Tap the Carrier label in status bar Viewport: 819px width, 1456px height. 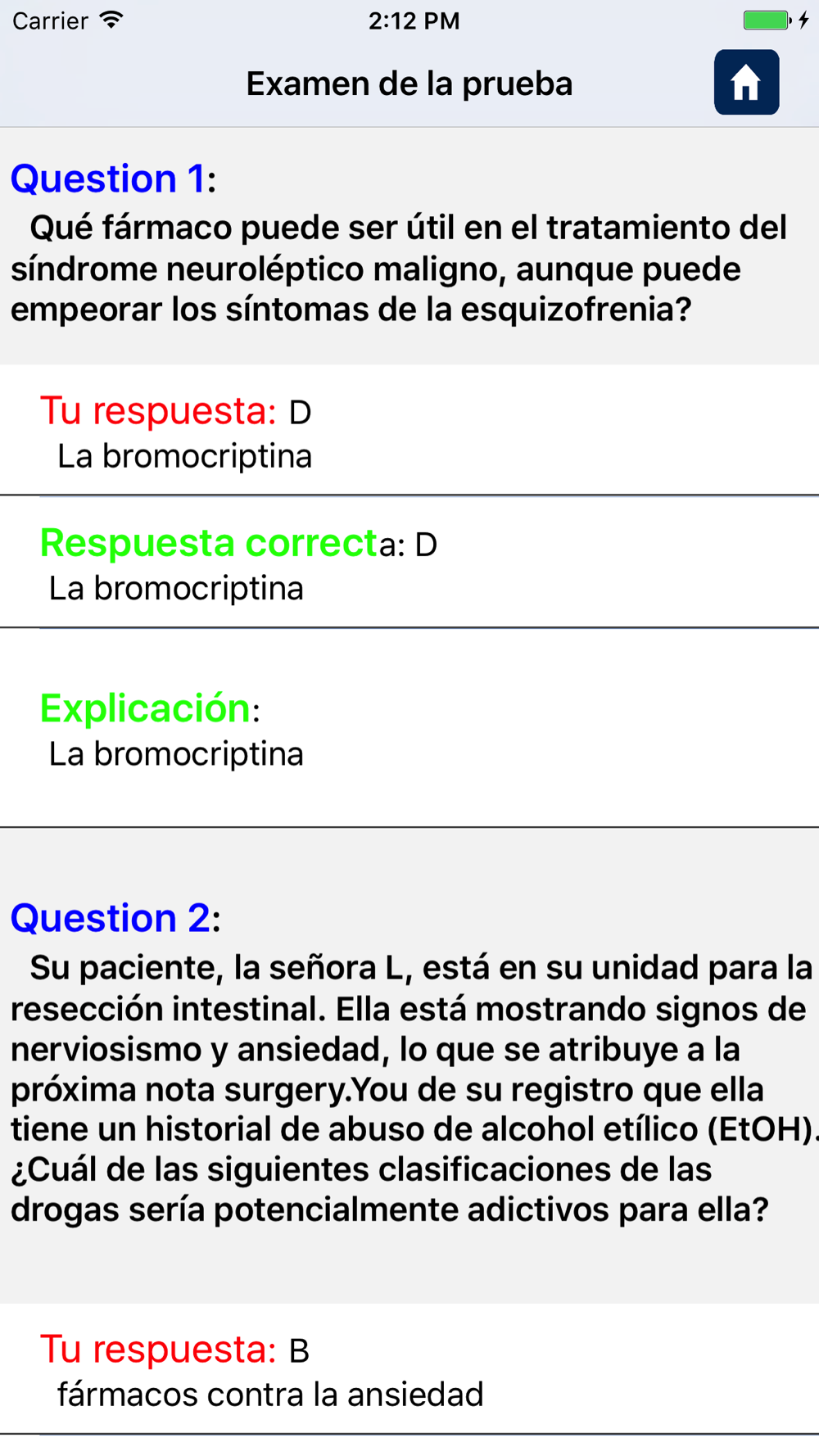[50, 20]
